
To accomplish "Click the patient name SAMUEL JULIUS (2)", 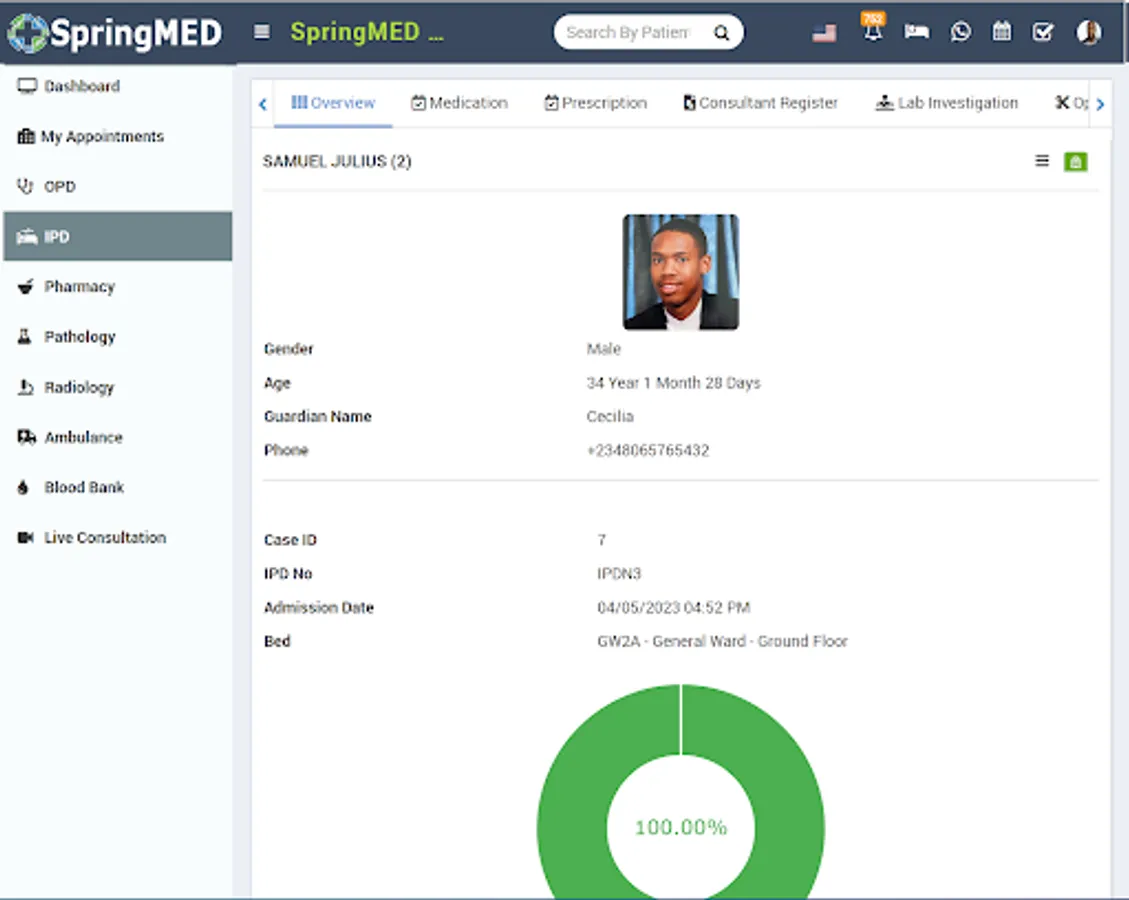I will click(337, 161).
